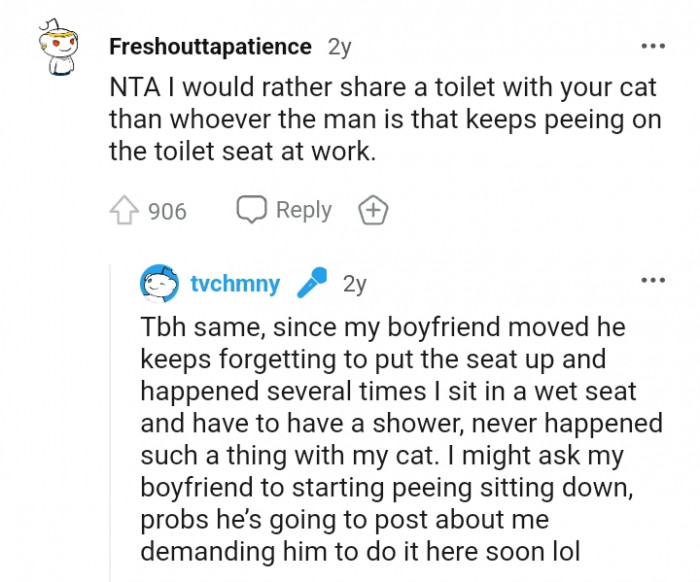Open the 2y timestamp beside tvchmny
Screen dimensions: 700x582
354,283
